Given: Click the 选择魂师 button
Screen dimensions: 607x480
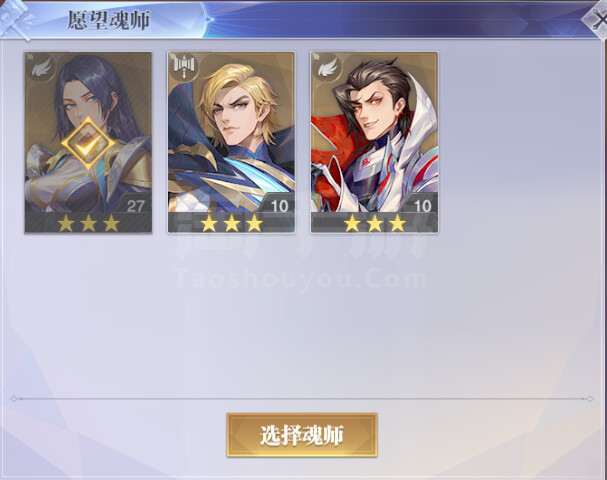Looking at the screenshot, I should pos(302,435).
